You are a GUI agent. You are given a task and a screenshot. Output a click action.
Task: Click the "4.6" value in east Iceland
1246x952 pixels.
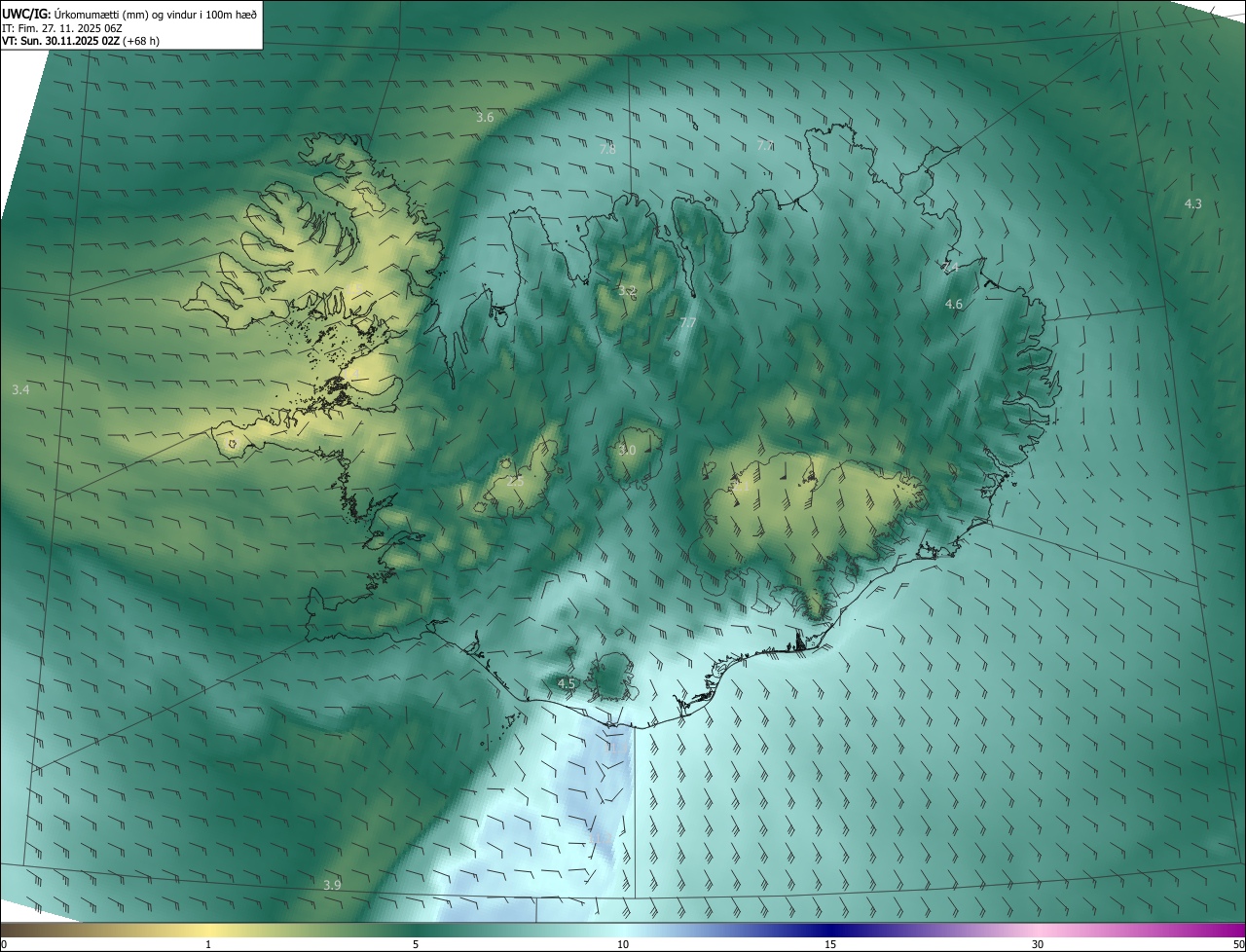tap(954, 305)
